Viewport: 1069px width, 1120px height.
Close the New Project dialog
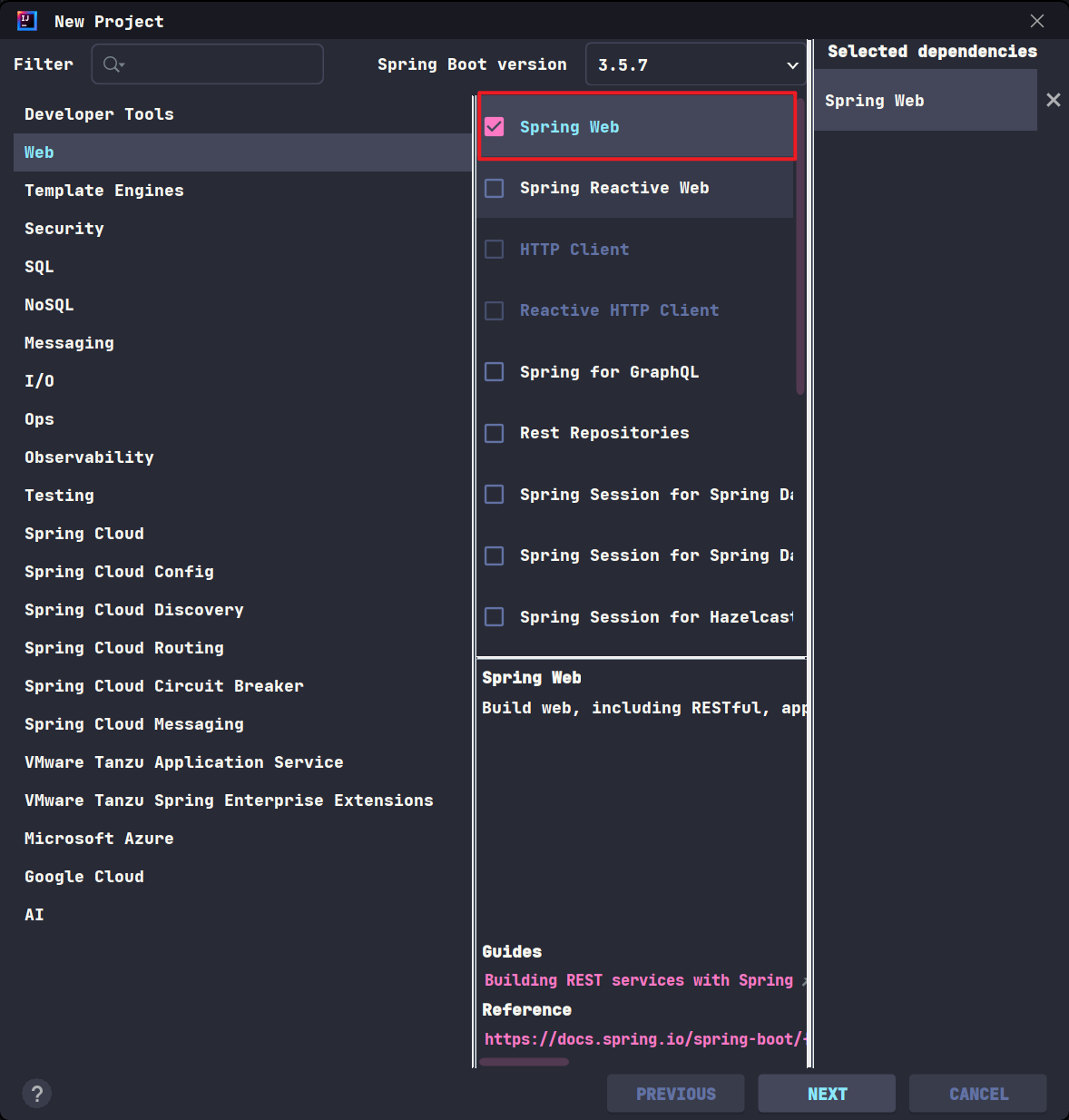[1037, 21]
